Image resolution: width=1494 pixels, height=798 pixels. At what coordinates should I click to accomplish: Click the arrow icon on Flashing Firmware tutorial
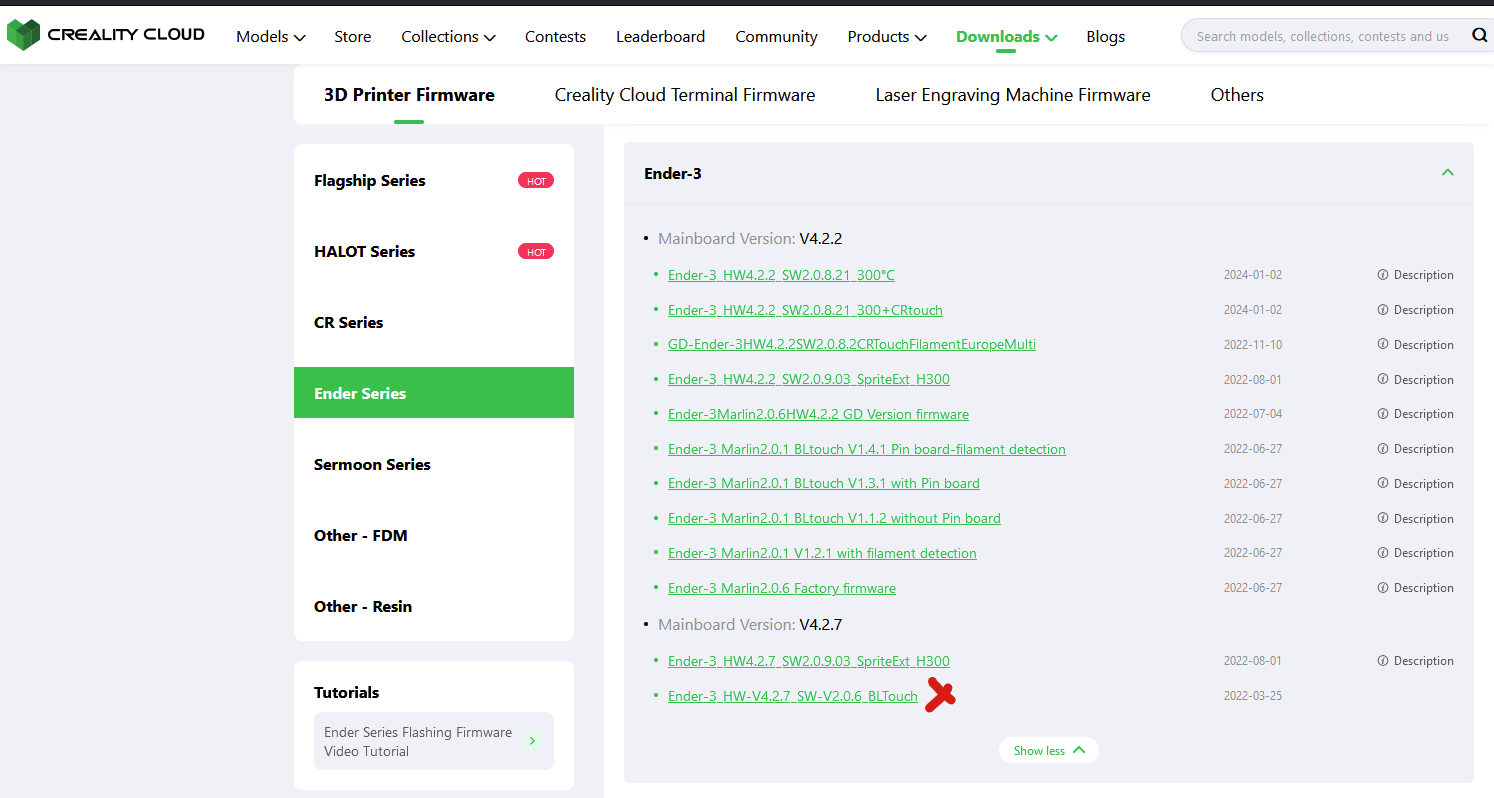(x=532, y=741)
